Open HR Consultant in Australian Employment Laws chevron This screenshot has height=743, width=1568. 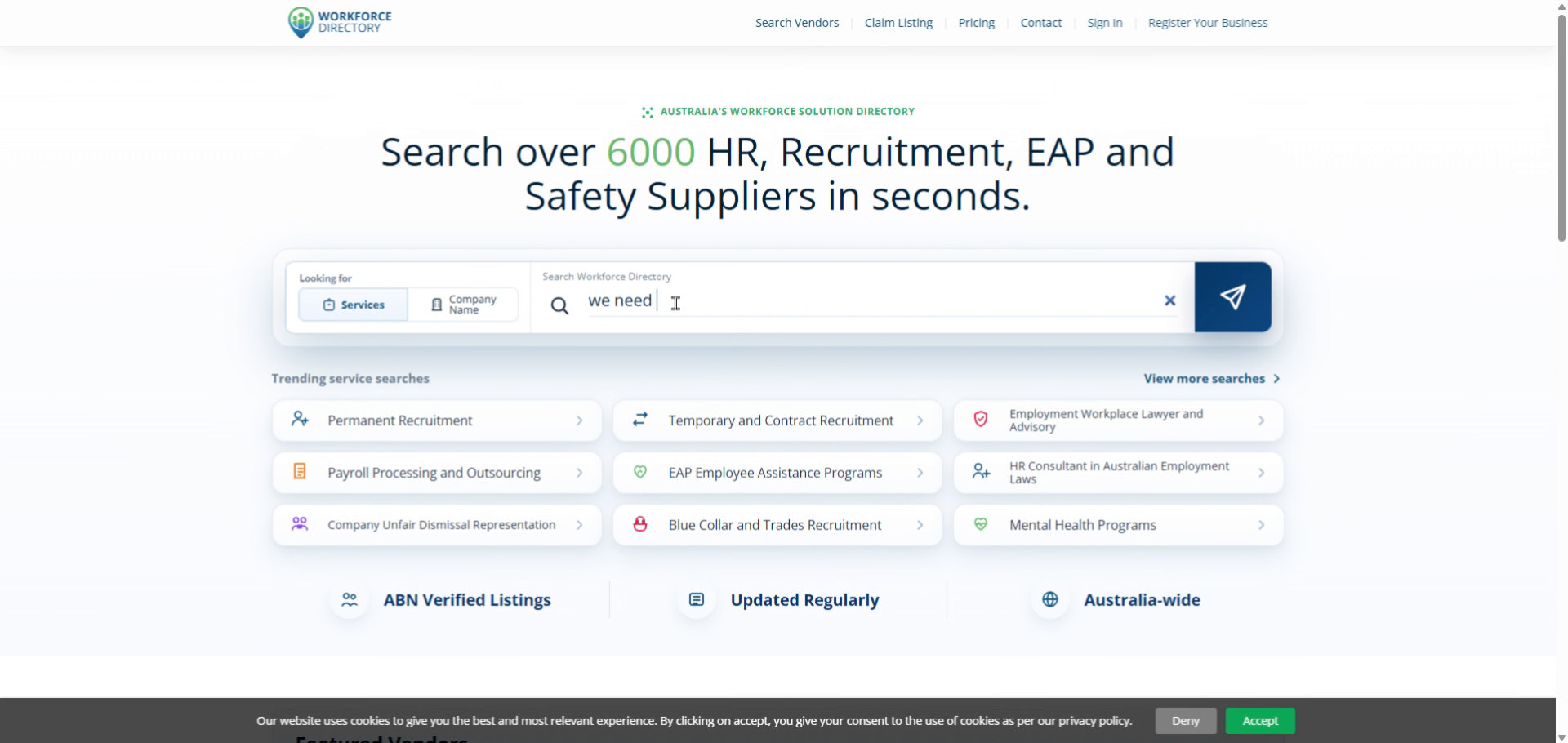point(1261,473)
